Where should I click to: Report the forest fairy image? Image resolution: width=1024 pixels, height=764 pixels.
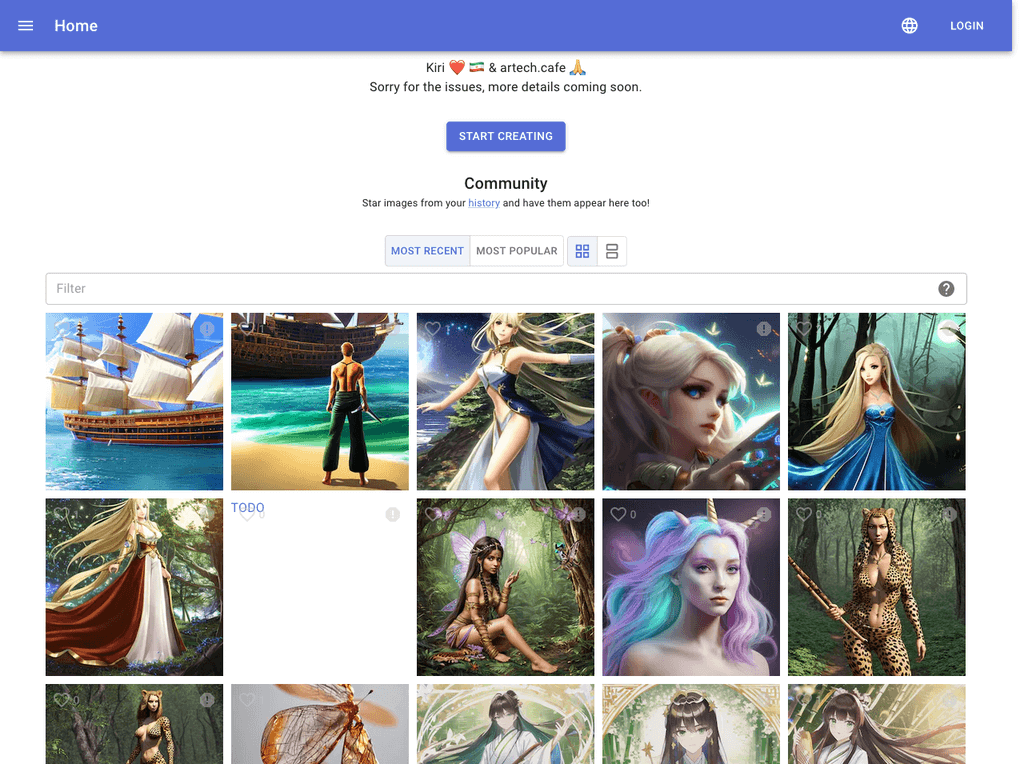[x=578, y=515]
